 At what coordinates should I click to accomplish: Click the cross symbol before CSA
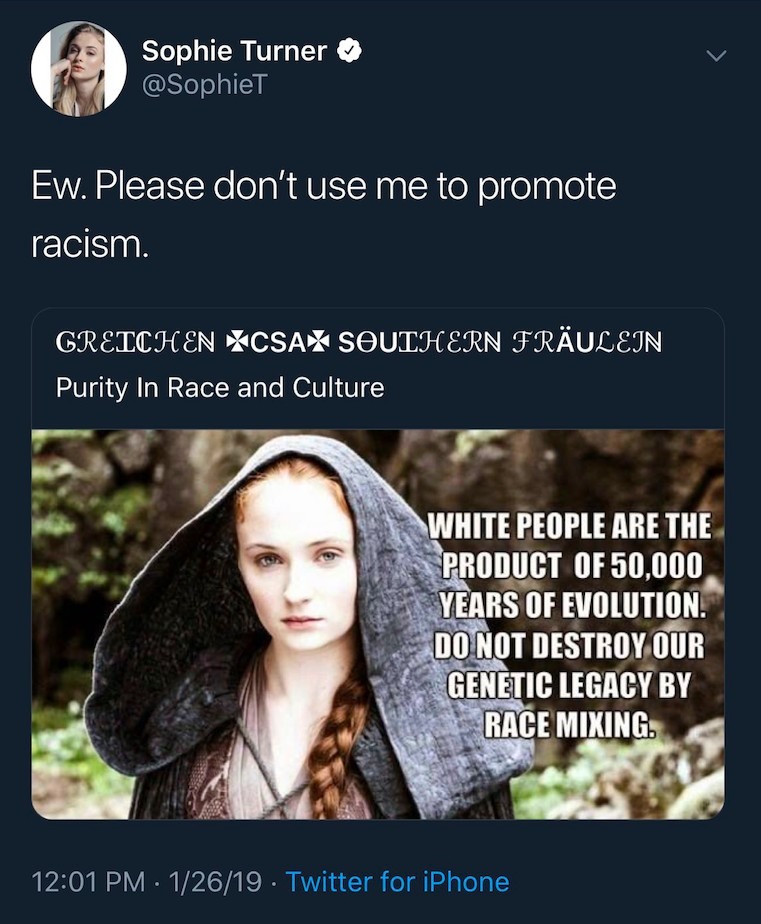[236, 342]
